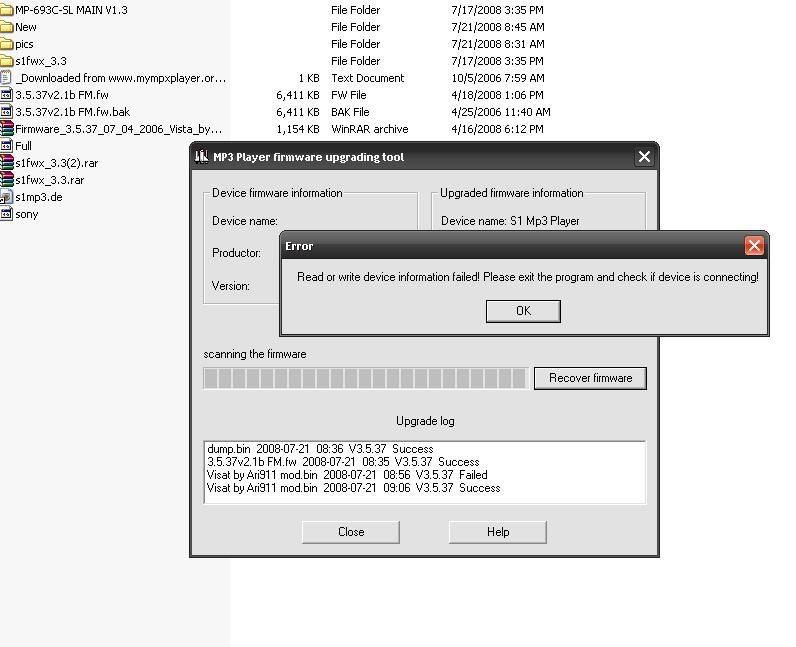Select the s1fwx_3.3(2).rar archive icon
The height and width of the screenshot is (647, 796).
7,163
